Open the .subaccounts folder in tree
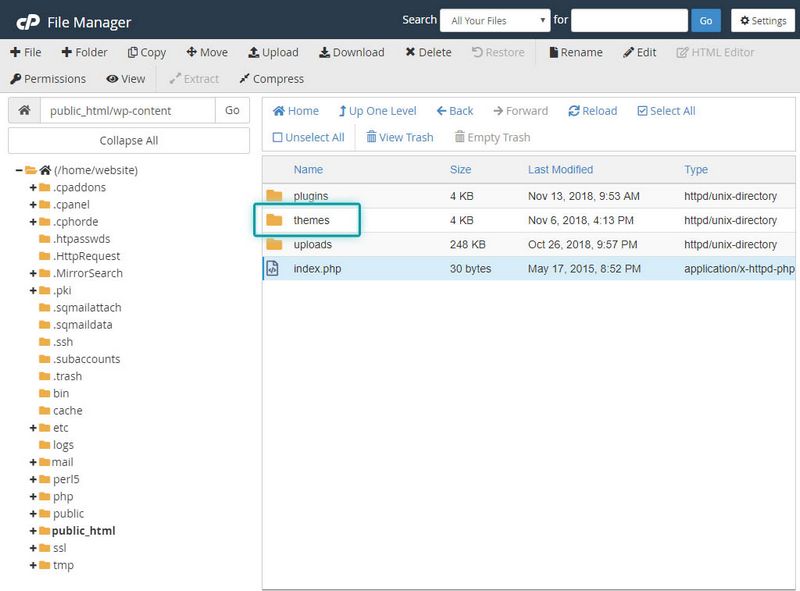 [80, 359]
